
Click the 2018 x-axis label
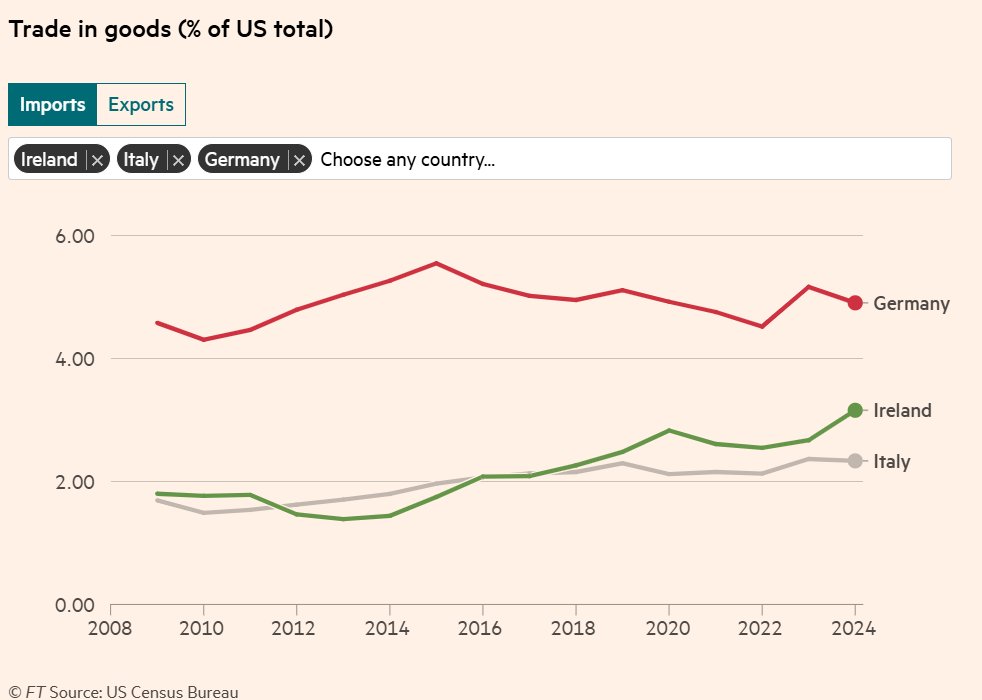tap(573, 628)
